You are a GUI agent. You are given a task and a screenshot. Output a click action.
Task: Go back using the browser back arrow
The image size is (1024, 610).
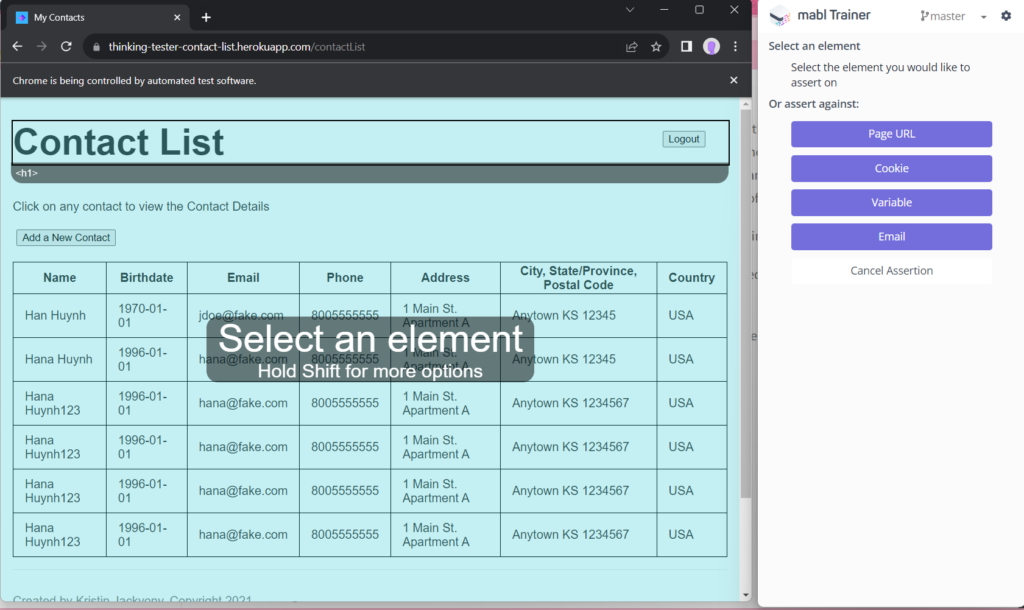17,47
